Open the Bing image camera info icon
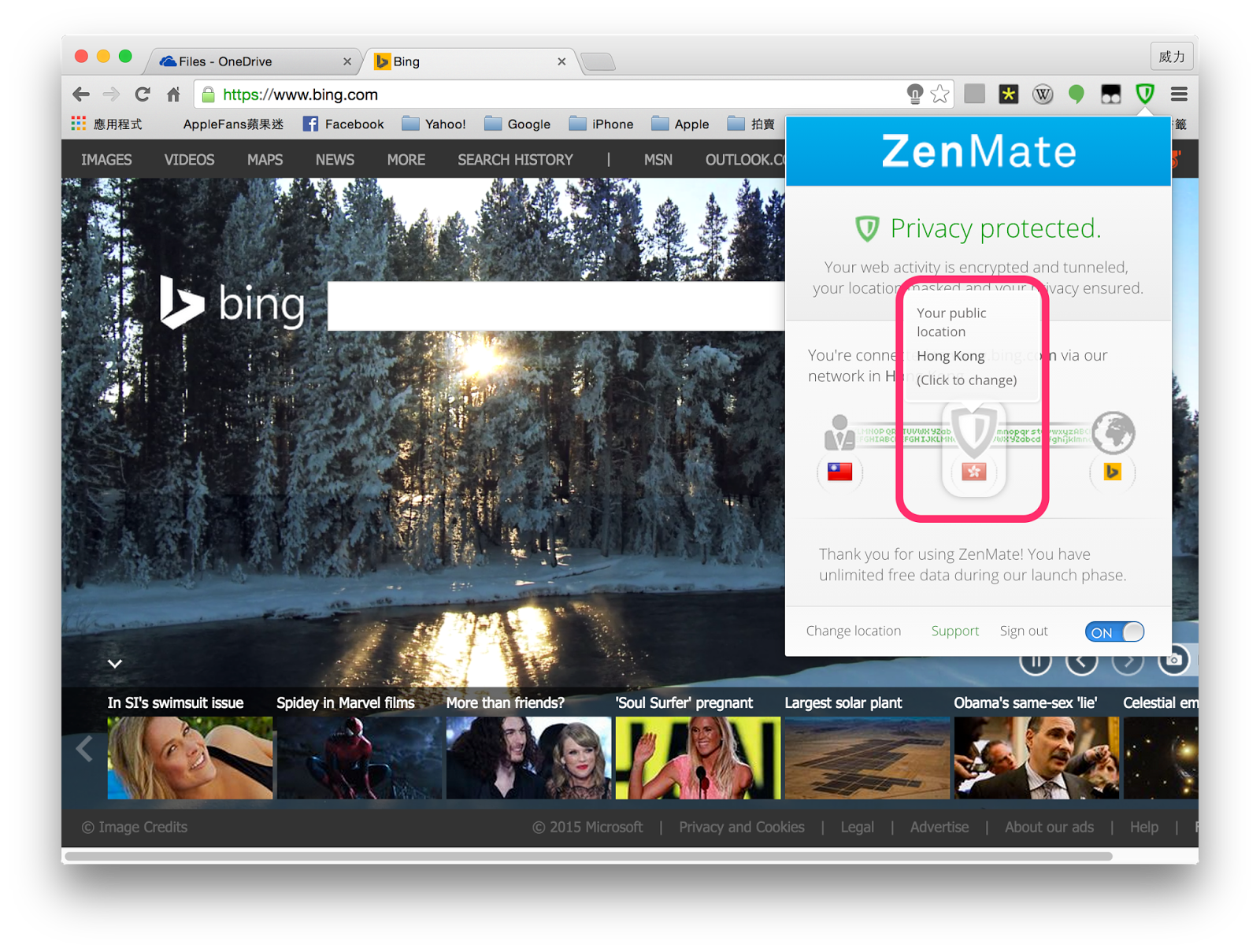1260x952 pixels. point(1173,661)
